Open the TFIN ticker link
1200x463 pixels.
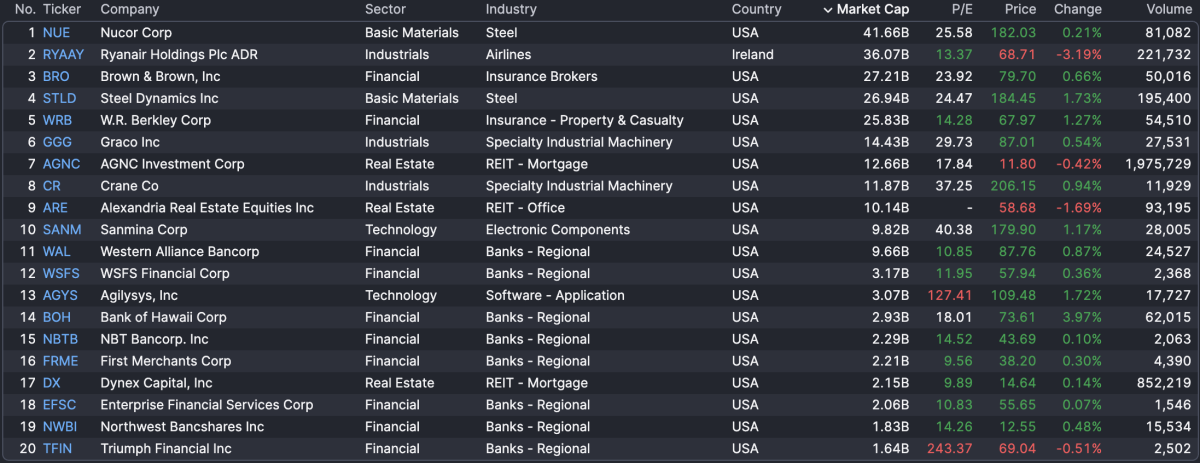[x=57, y=449]
